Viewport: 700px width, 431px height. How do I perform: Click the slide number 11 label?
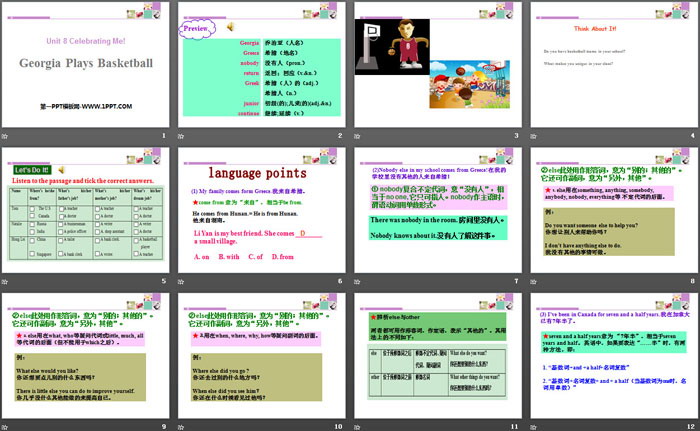(x=514, y=427)
